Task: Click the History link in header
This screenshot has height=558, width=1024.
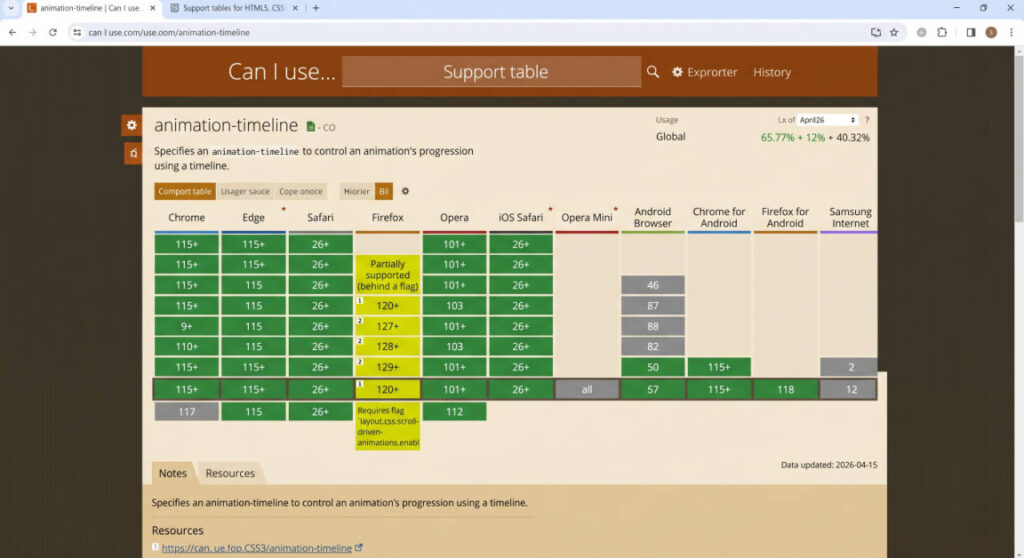Action: 772,72
